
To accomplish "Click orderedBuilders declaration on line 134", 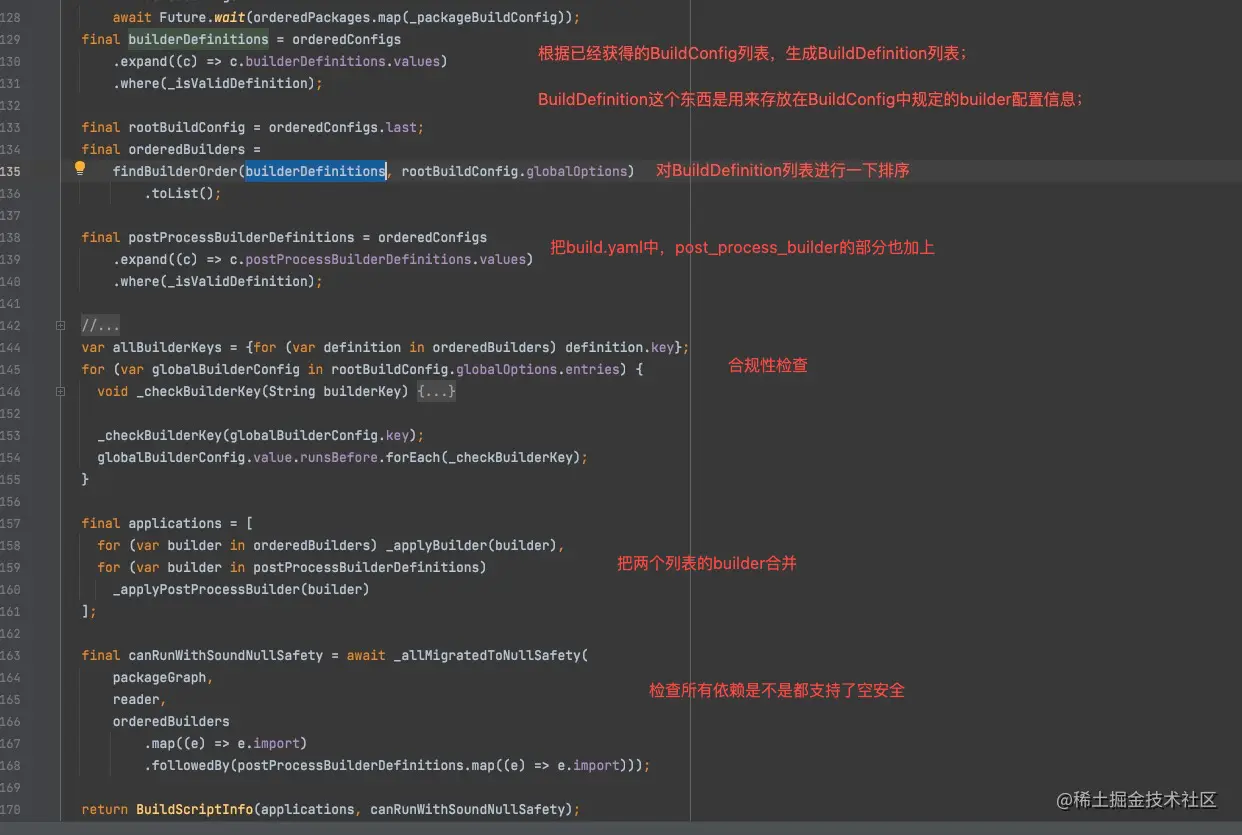I will (186, 149).
